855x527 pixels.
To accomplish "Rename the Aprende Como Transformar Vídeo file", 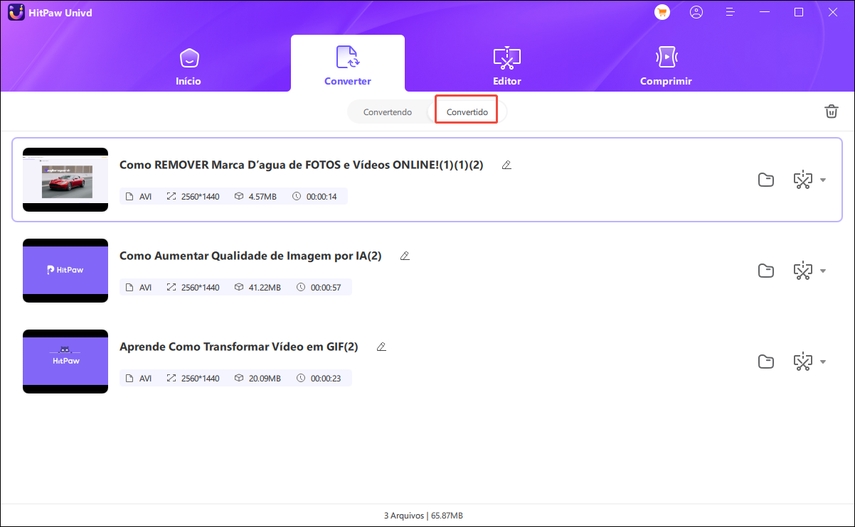I will 381,347.
